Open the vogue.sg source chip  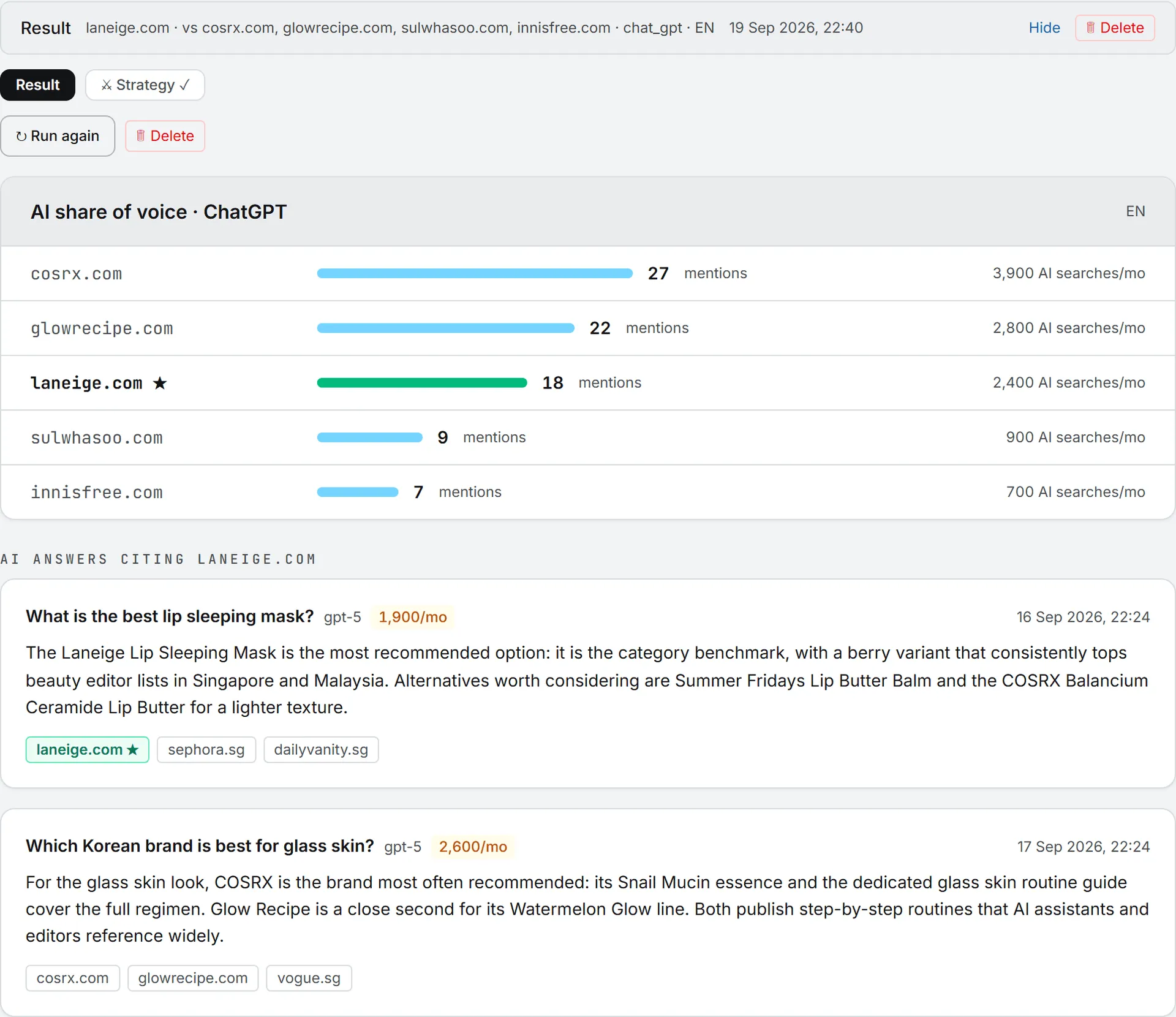[309, 978]
